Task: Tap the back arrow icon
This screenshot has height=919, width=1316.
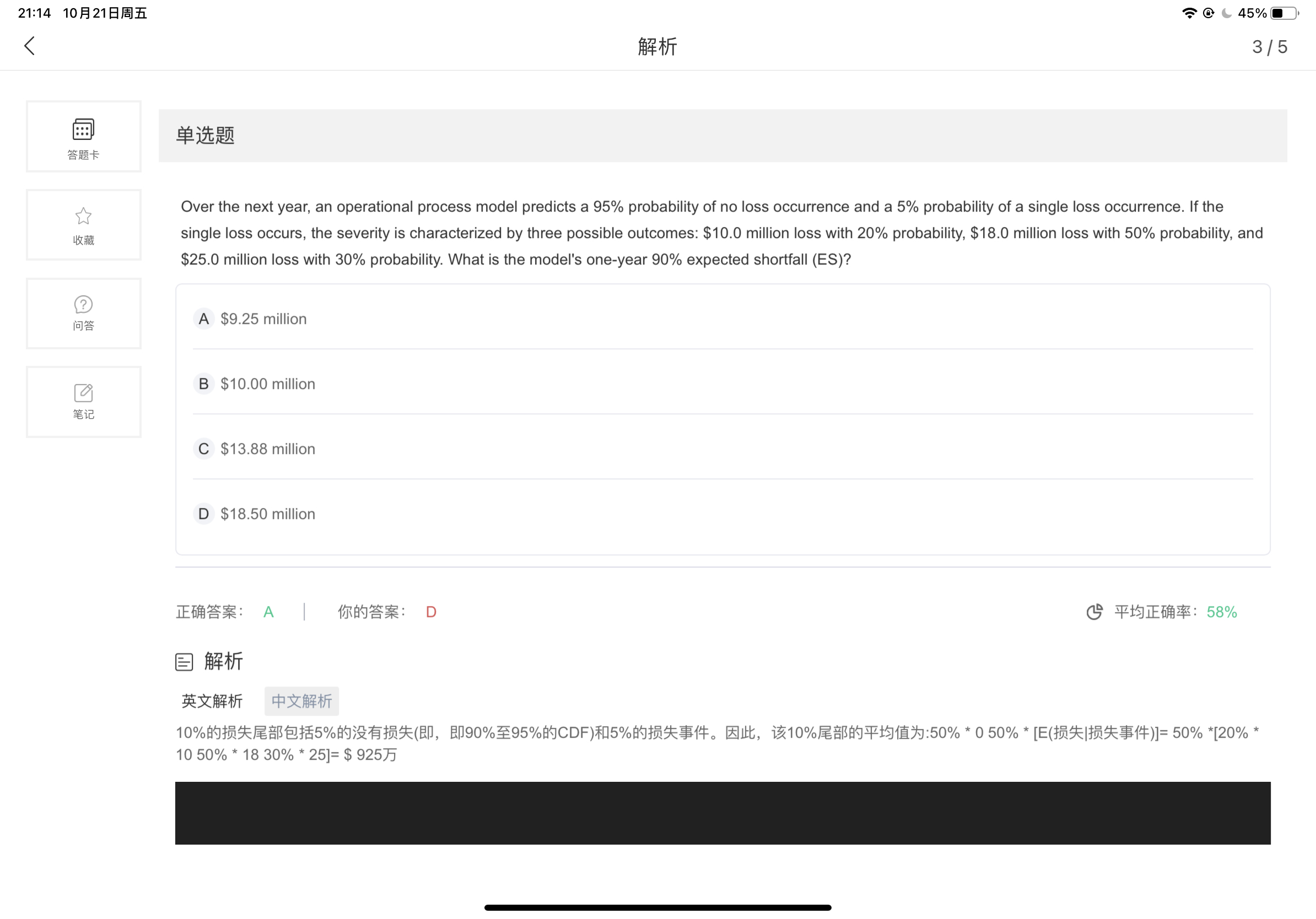Action: (x=30, y=46)
